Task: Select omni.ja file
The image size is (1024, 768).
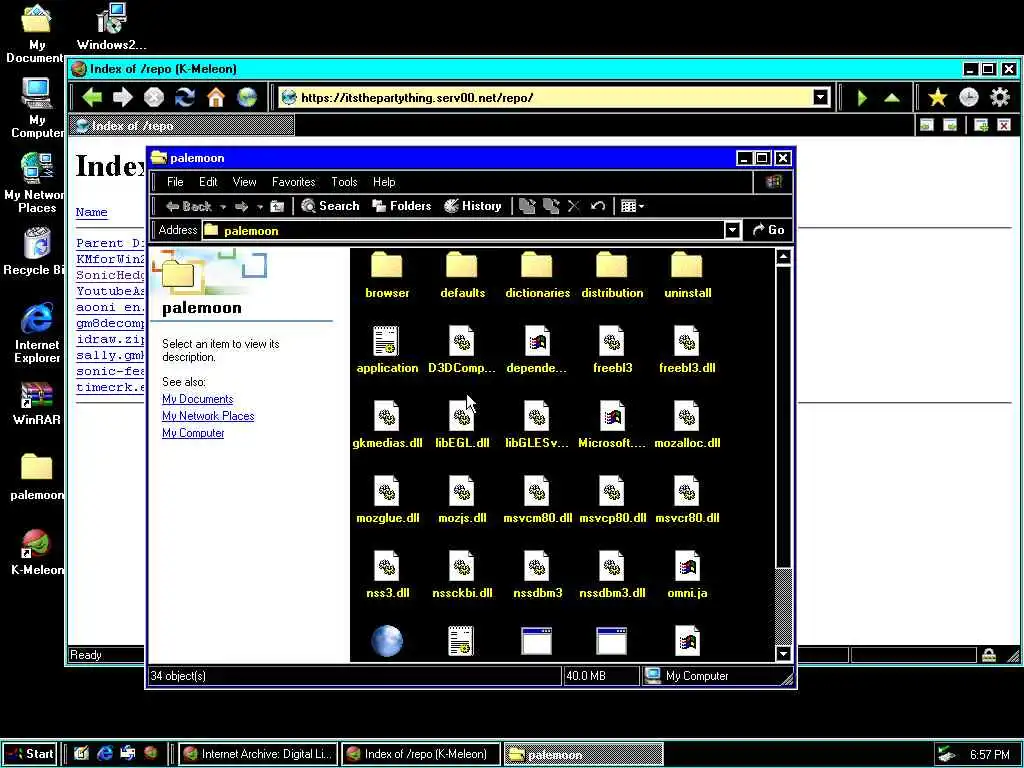Action: tap(687, 575)
